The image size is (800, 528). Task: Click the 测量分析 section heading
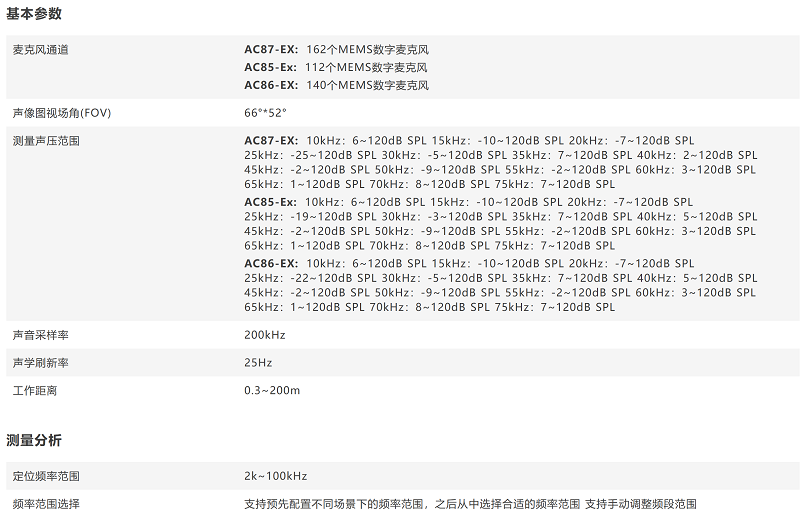34,440
